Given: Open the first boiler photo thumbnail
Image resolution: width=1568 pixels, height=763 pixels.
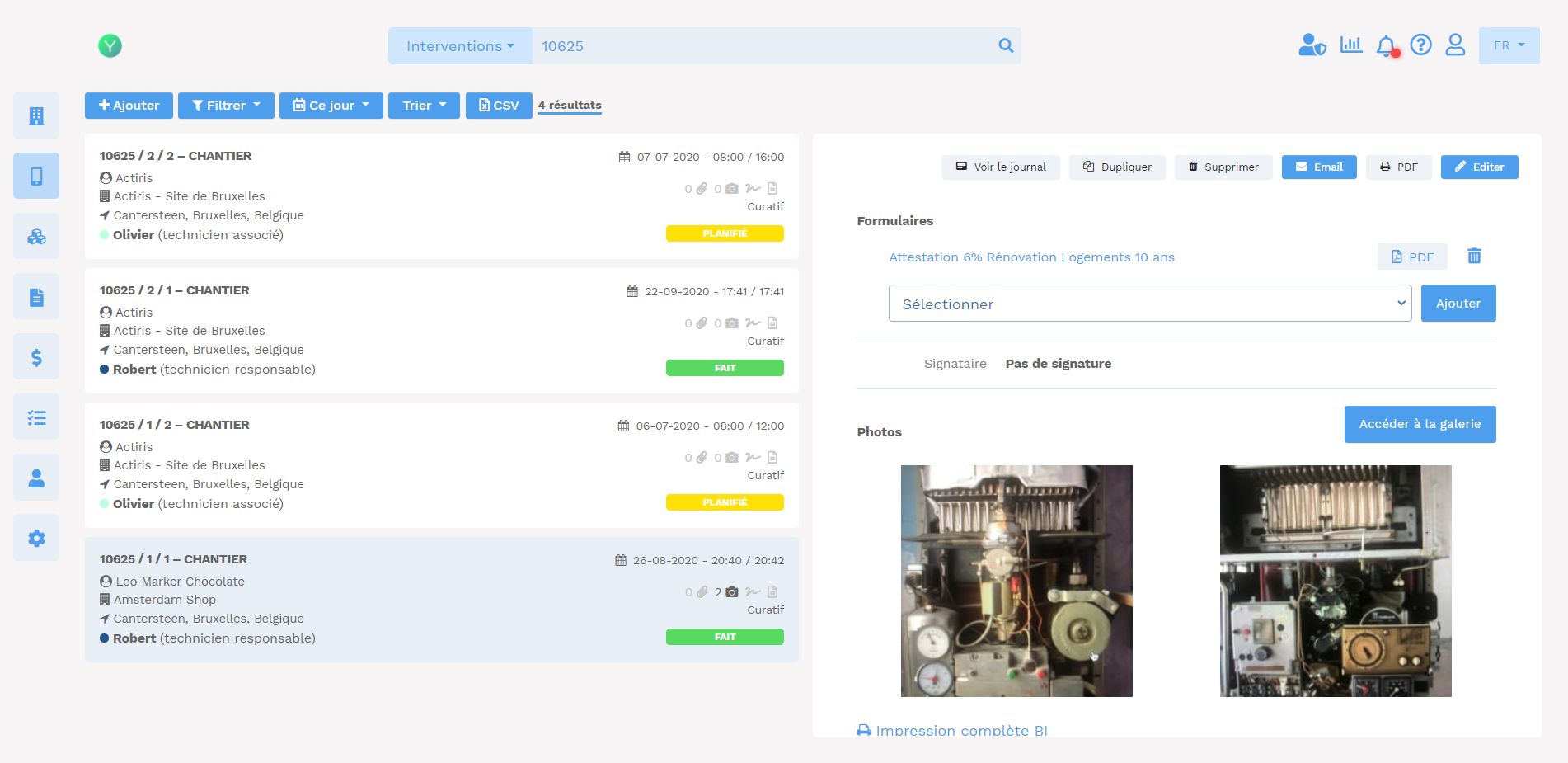Looking at the screenshot, I should click(1016, 581).
